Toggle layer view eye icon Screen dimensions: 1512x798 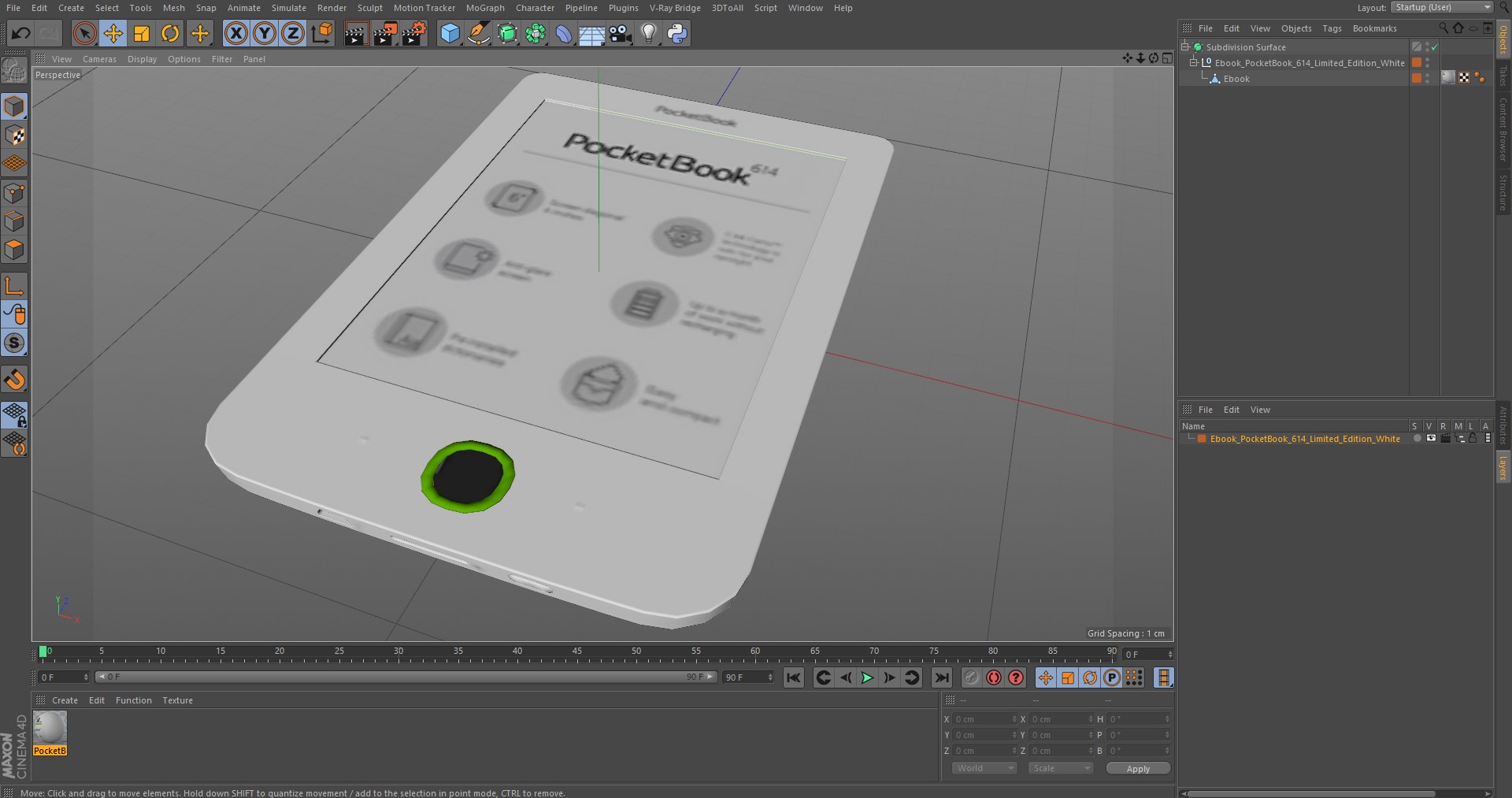tap(1431, 439)
